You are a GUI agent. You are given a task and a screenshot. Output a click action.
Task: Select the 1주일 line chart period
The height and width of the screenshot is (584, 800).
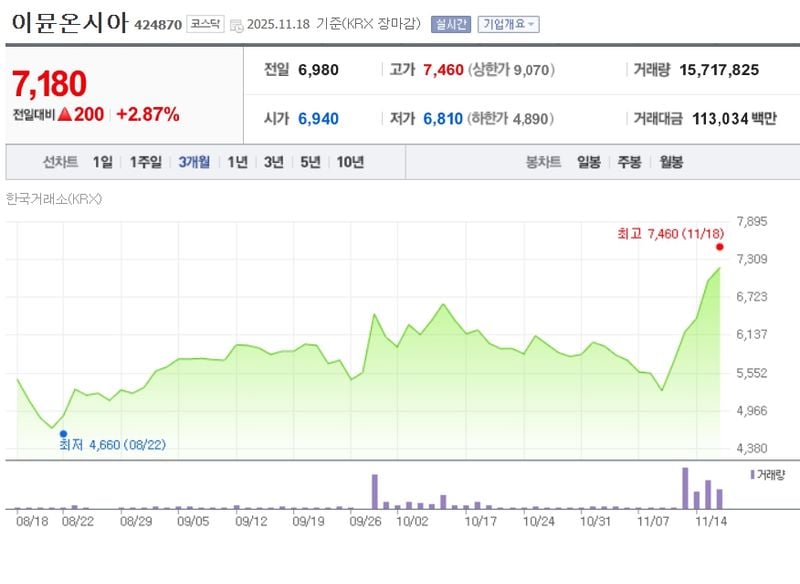146,162
